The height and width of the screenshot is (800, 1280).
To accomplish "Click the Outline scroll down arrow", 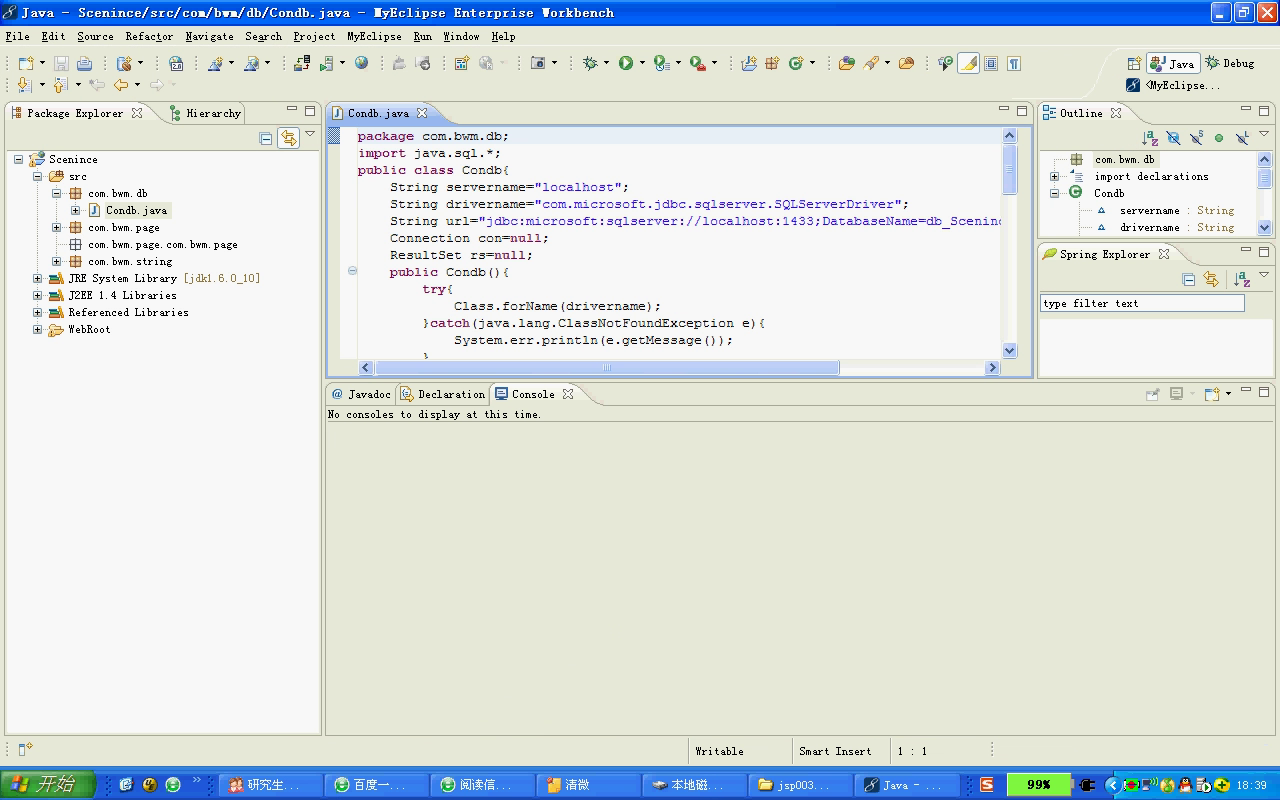I will click(x=1264, y=227).
